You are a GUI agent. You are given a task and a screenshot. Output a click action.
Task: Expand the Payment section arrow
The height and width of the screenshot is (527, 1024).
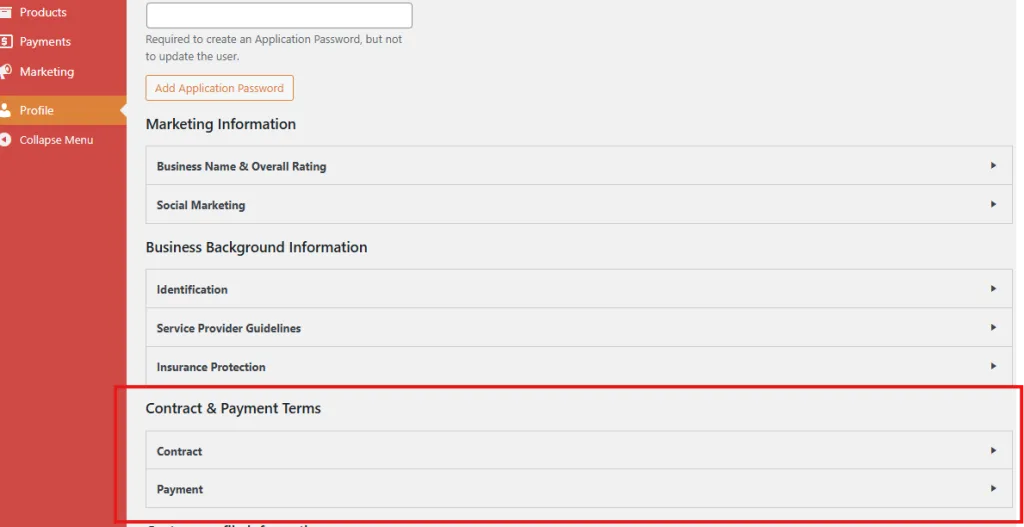click(993, 489)
